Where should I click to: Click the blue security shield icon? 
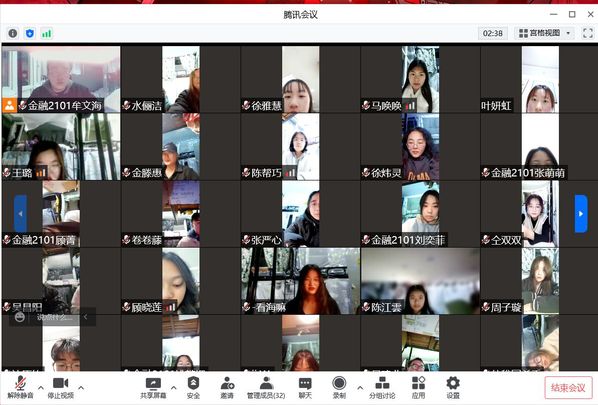point(30,34)
